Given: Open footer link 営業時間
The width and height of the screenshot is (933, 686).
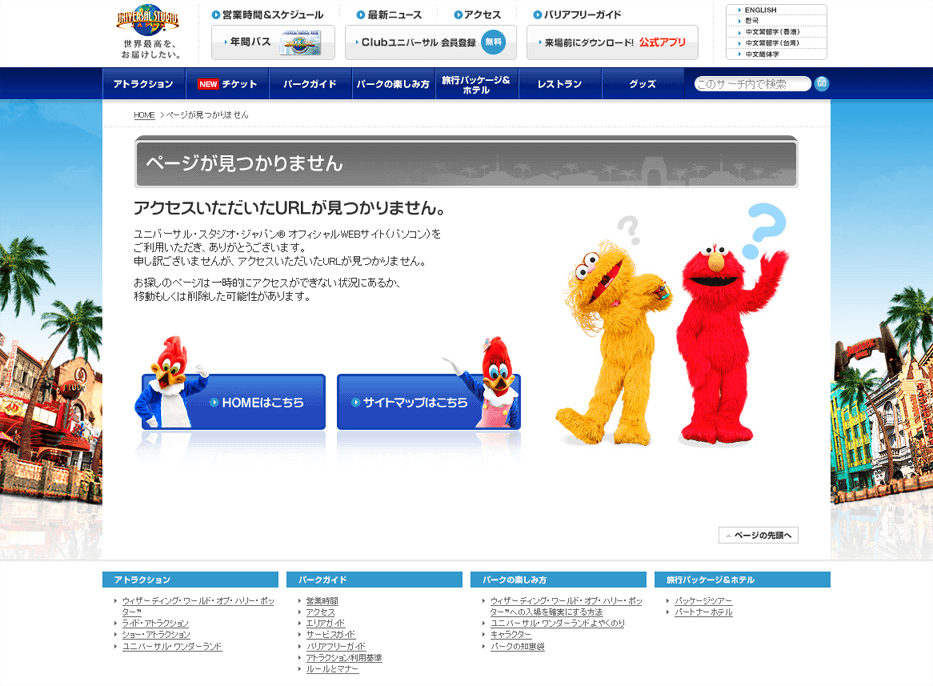Looking at the screenshot, I should pos(322,601).
